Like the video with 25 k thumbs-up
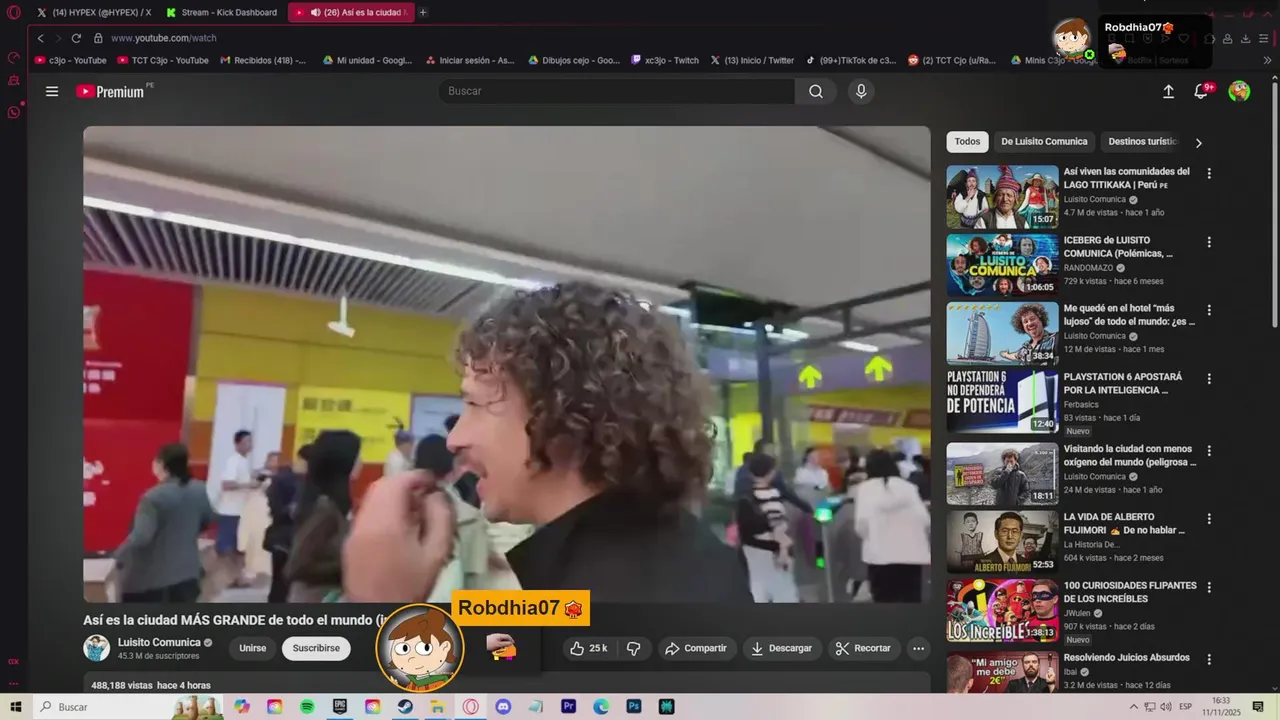This screenshot has width=1280, height=720. [588, 648]
